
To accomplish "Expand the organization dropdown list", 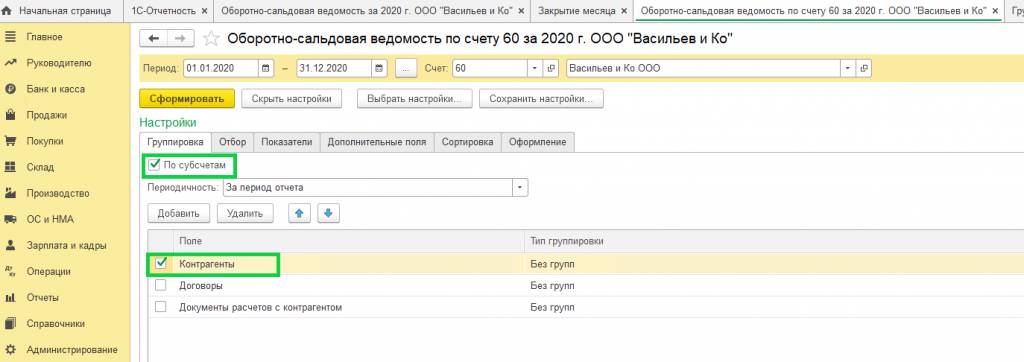I will pos(849,68).
